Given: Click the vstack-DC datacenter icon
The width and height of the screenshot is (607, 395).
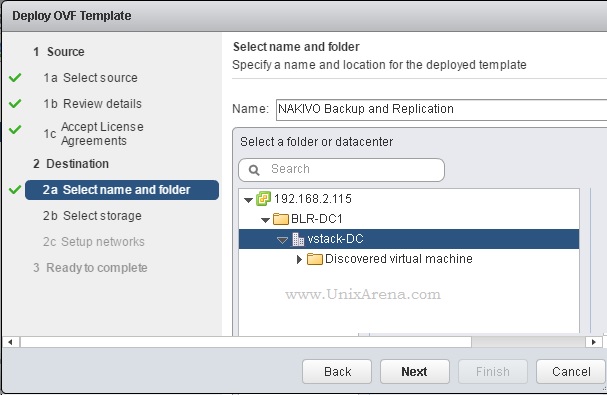Looking at the screenshot, I should (298, 239).
